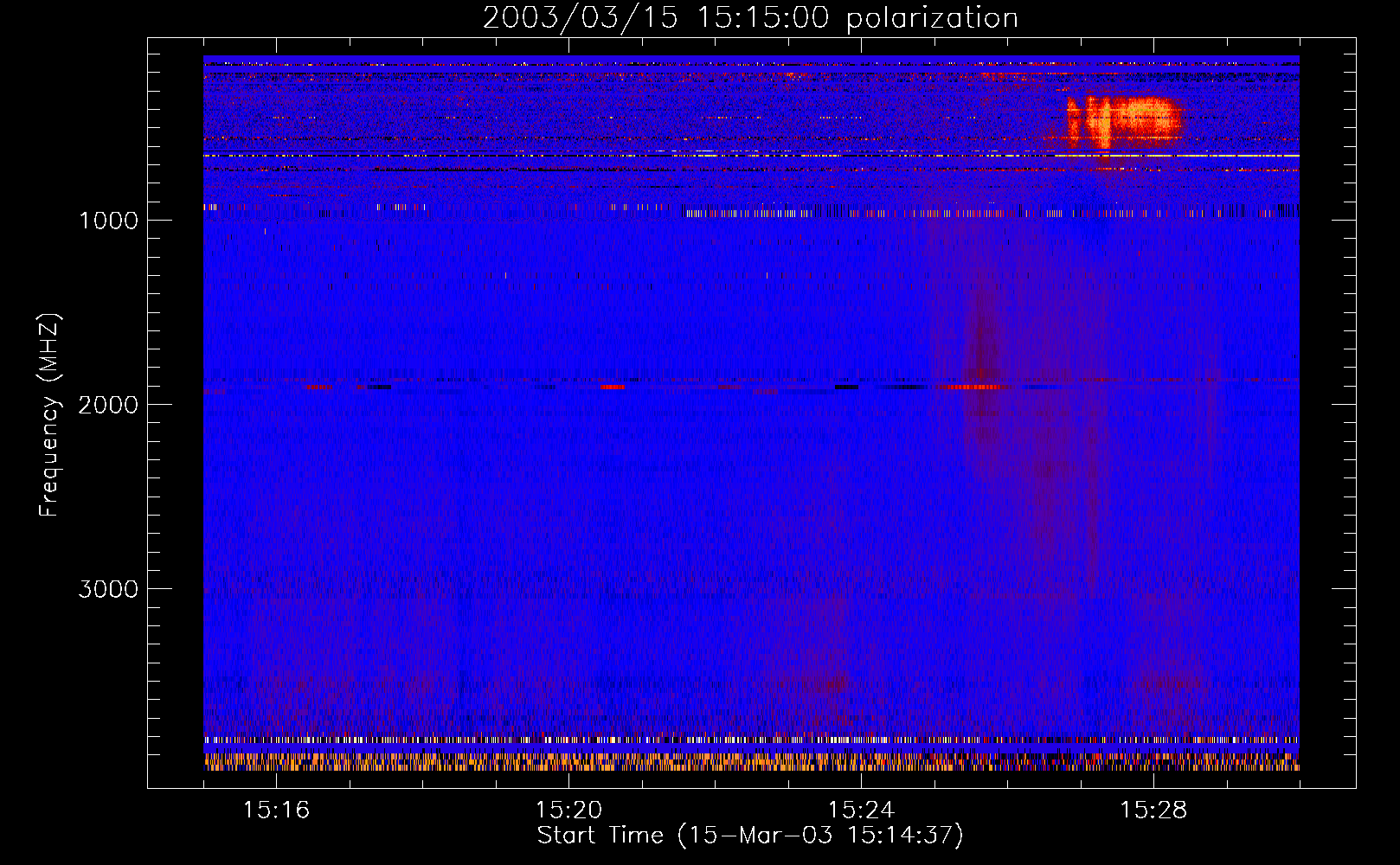Click the 15:24 time tick label
1400x865 pixels.
pyautogui.click(x=861, y=811)
